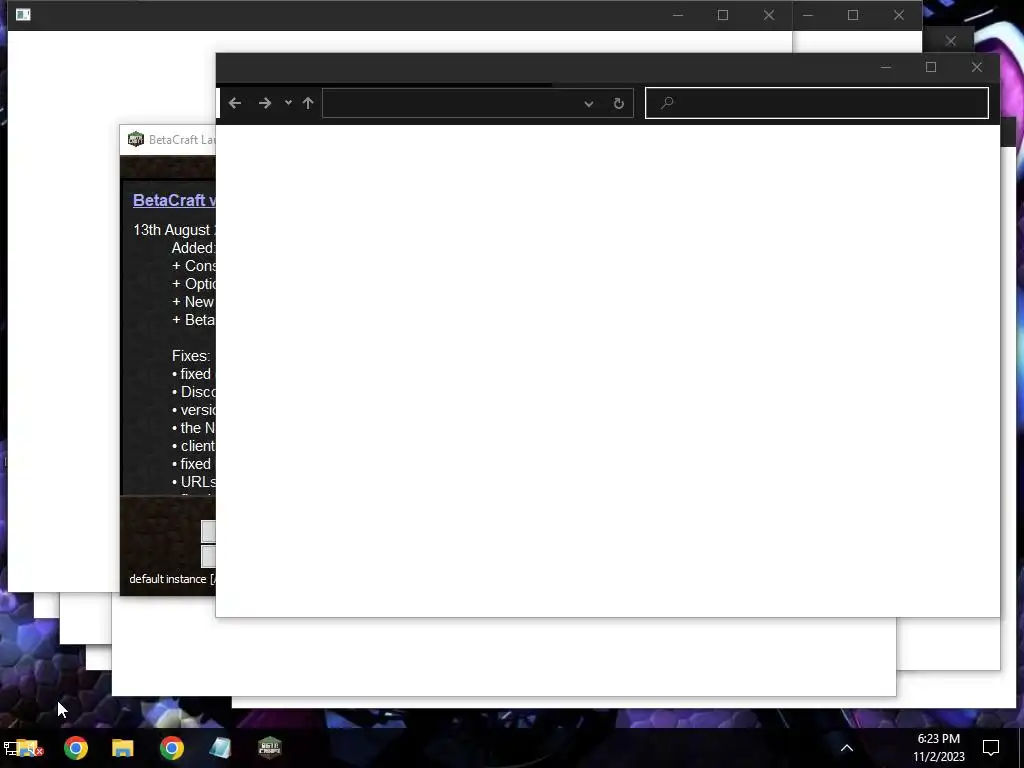Screen dimensions: 1024x768
Task: Select the 'Added:' heading in BetaCraft
Action: tap(193, 248)
